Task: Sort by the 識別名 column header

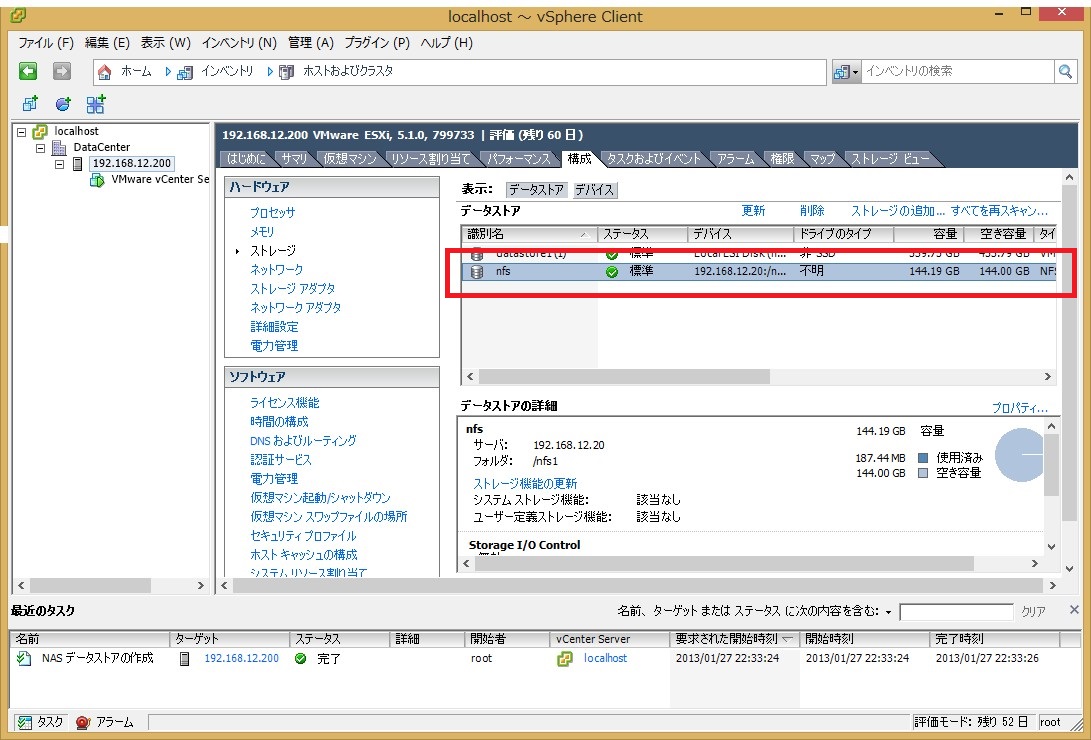Action: coord(528,234)
